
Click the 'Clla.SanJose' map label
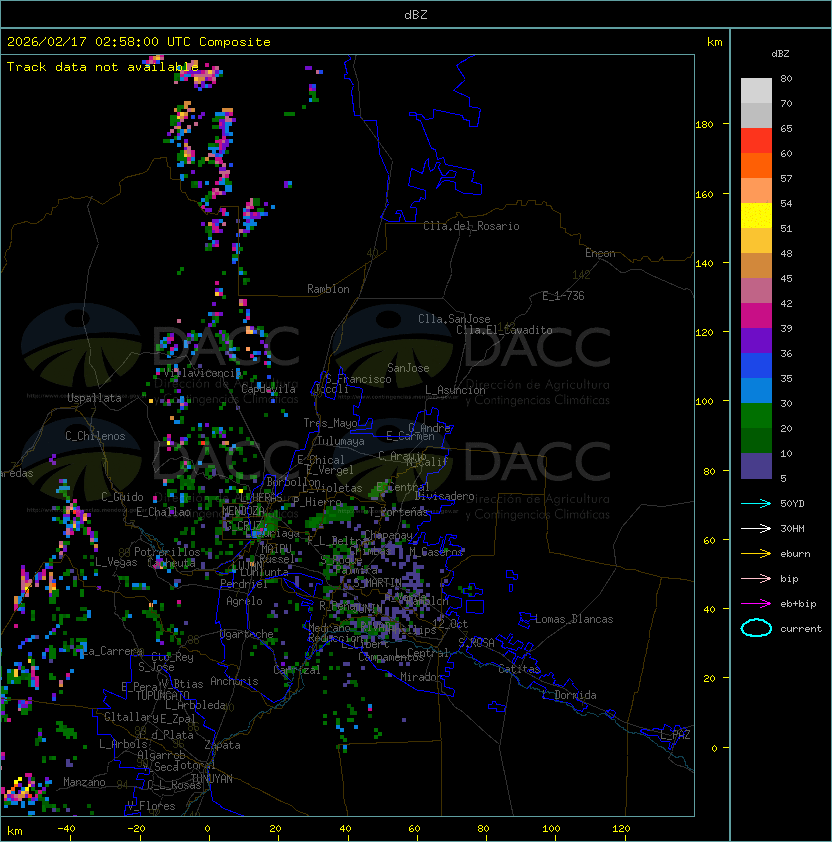pos(454,319)
